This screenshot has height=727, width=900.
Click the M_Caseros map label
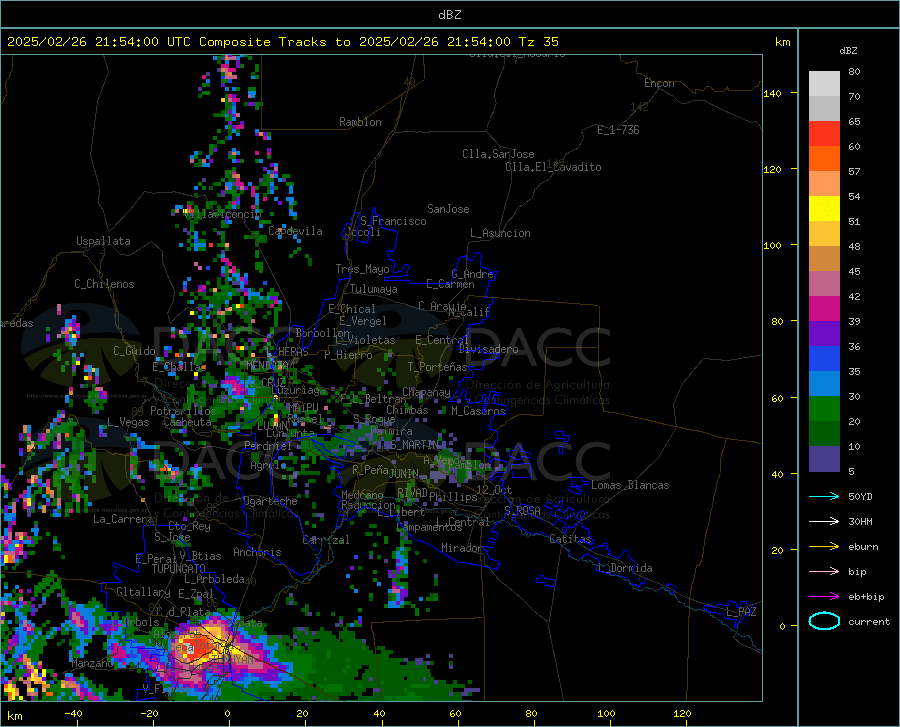point(478,411)
